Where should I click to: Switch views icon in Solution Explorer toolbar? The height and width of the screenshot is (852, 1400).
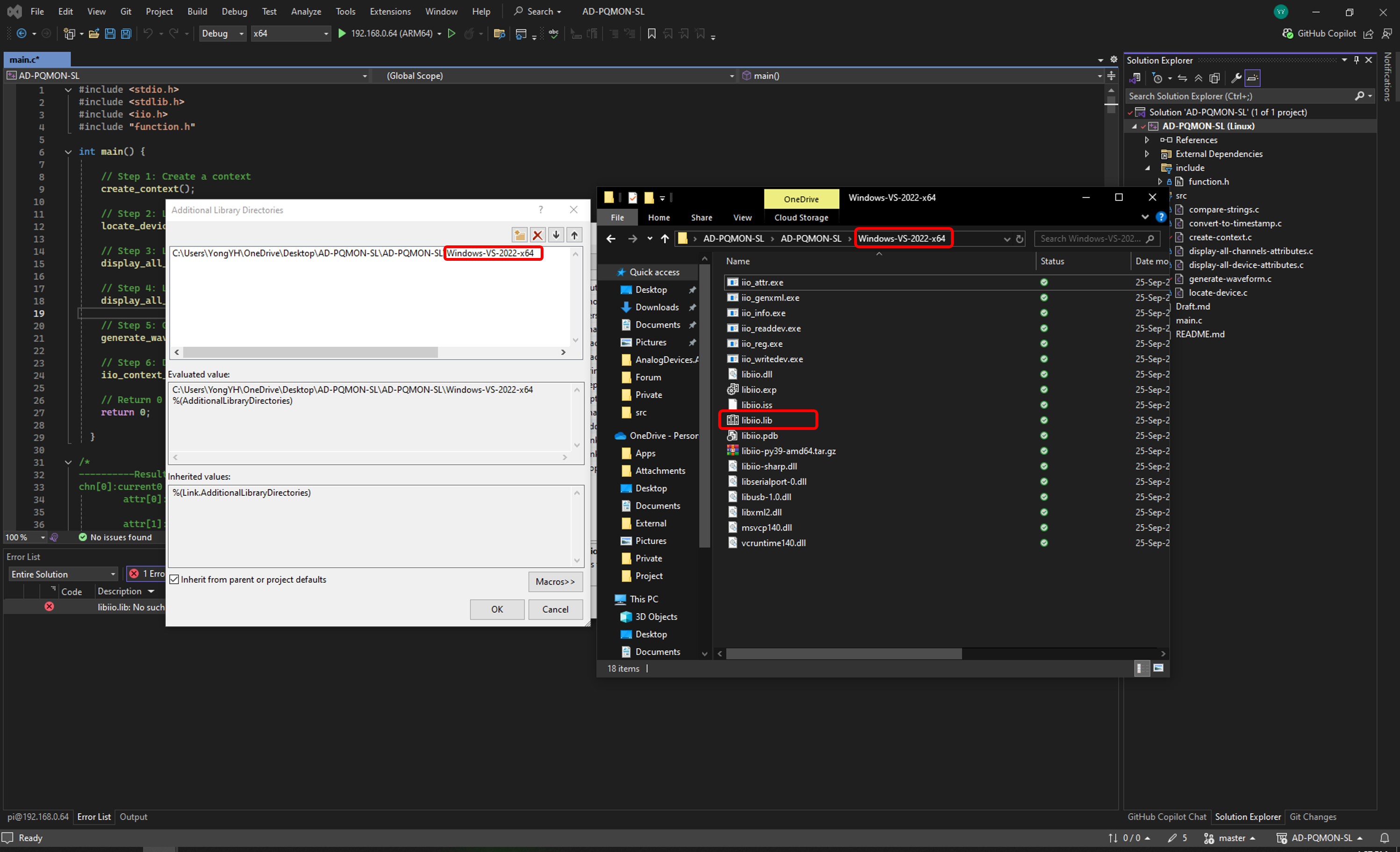tap(1135, 78)
